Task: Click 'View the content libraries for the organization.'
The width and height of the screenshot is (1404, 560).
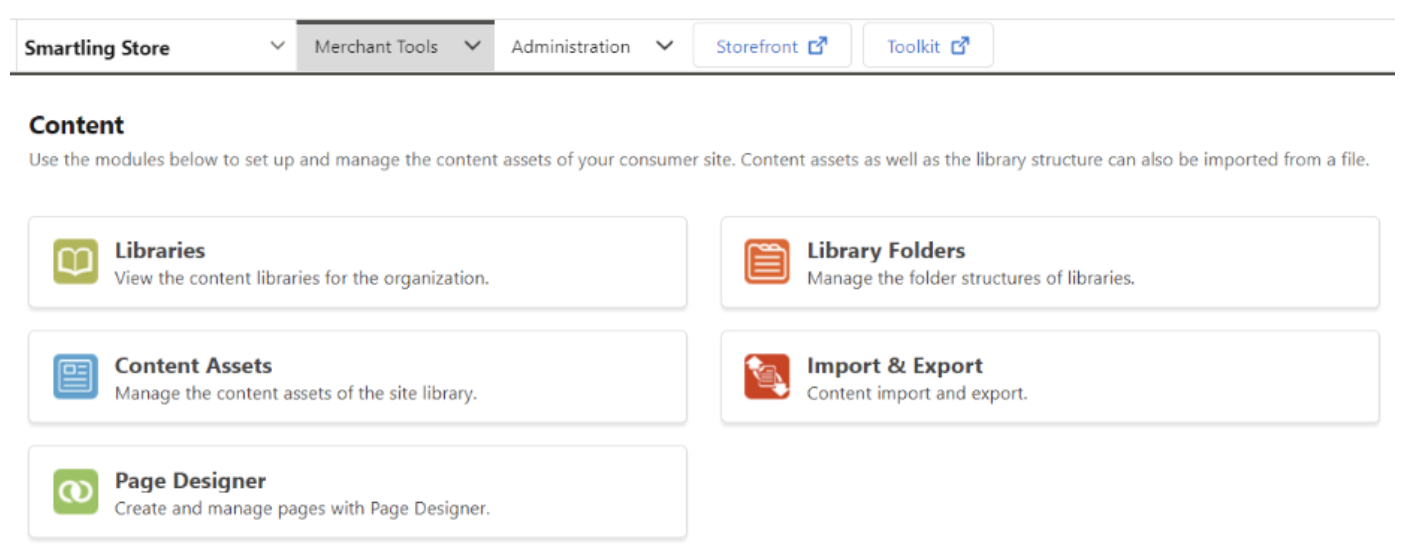Action: tap(302, 278)
